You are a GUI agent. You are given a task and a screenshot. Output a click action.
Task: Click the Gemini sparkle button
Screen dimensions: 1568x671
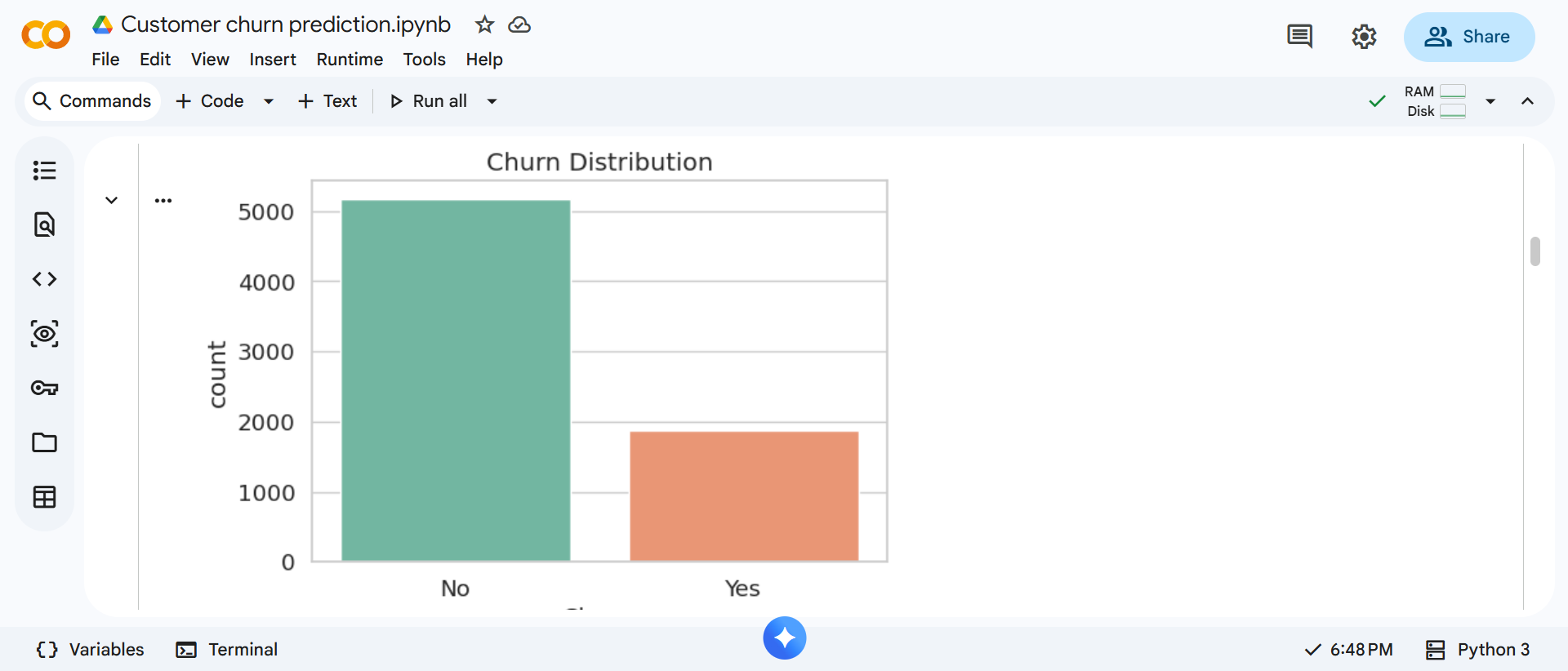pos(785,638)
